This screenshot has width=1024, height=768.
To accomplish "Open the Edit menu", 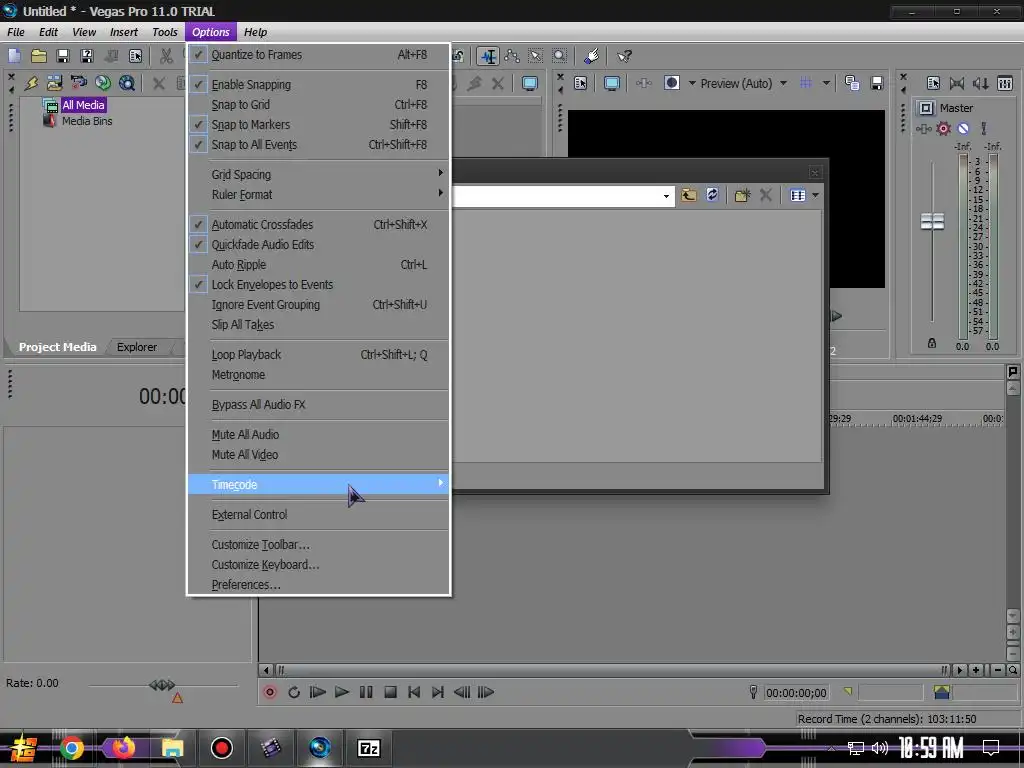I will click(x=48, y=32).
